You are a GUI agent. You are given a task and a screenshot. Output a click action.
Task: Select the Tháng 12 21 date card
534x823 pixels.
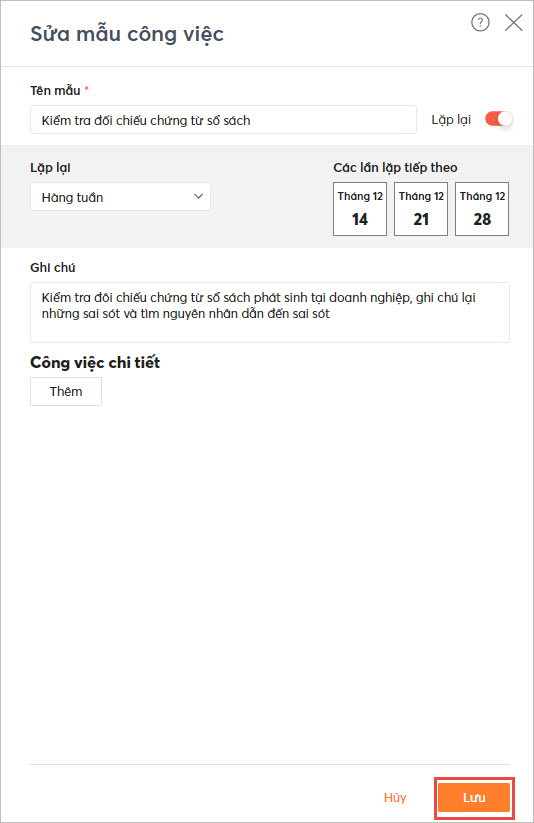pyautogui.click(x=421, y=209)
